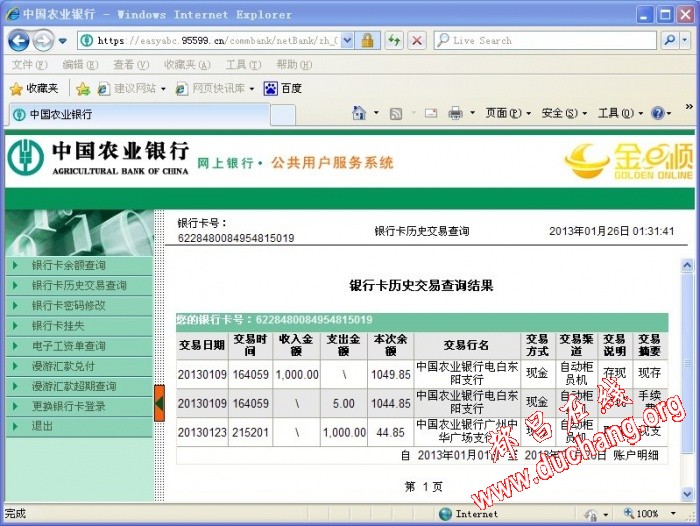
Task: Stop loading with the red X icon
Action: [417, 41]
